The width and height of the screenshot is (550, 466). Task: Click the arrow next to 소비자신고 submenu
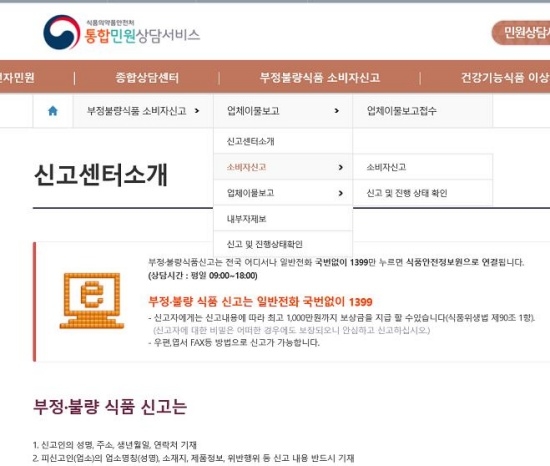(341, 168)
